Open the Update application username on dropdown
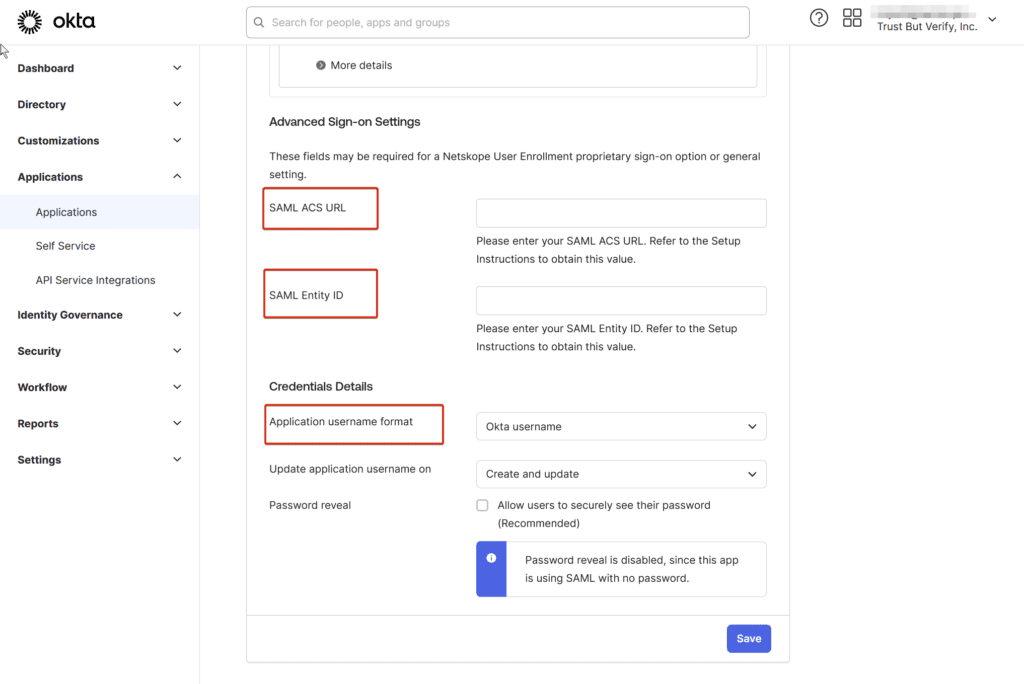 pos(620,473)
